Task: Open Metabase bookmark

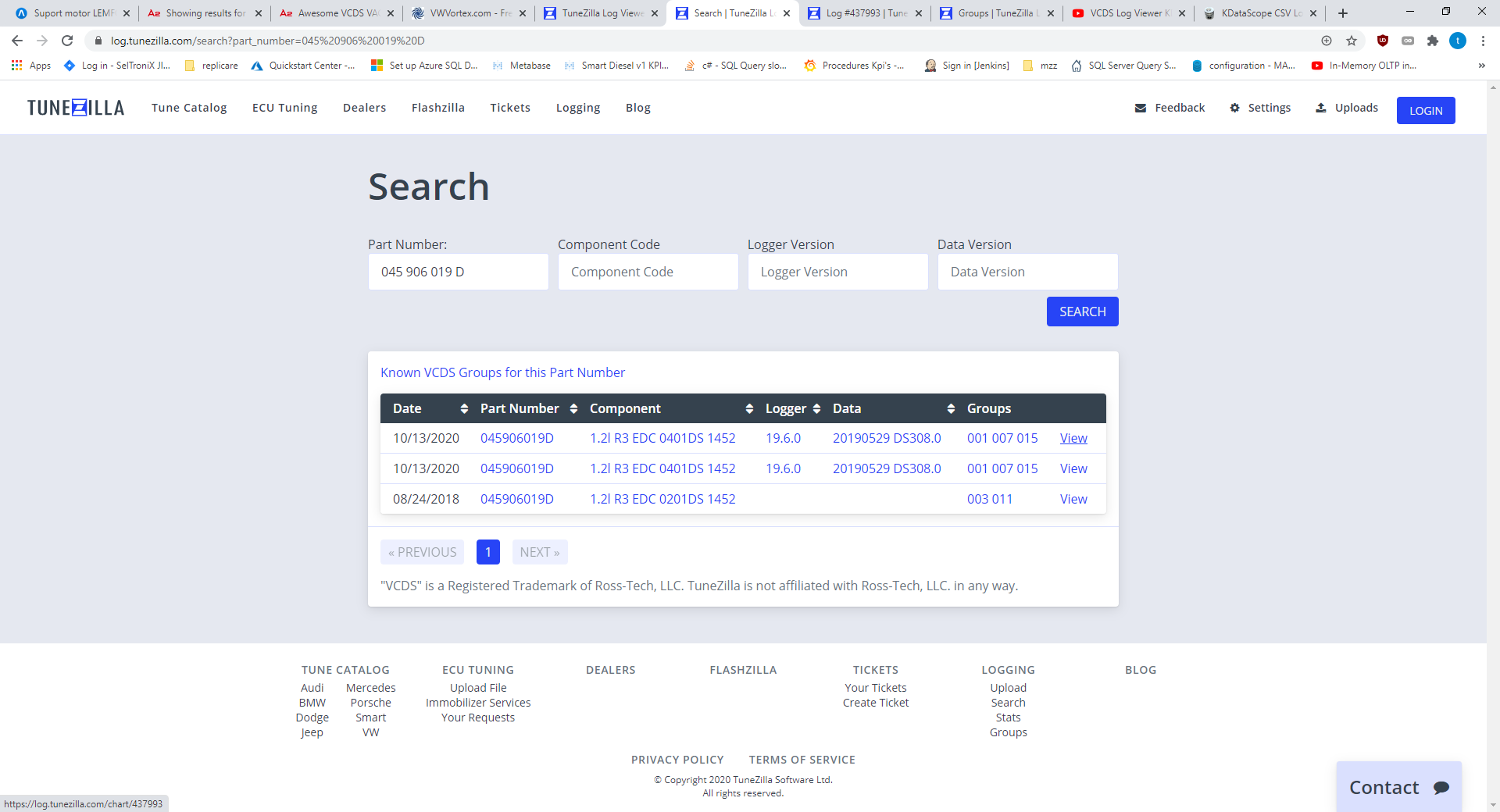Action: tap(522, 66)
